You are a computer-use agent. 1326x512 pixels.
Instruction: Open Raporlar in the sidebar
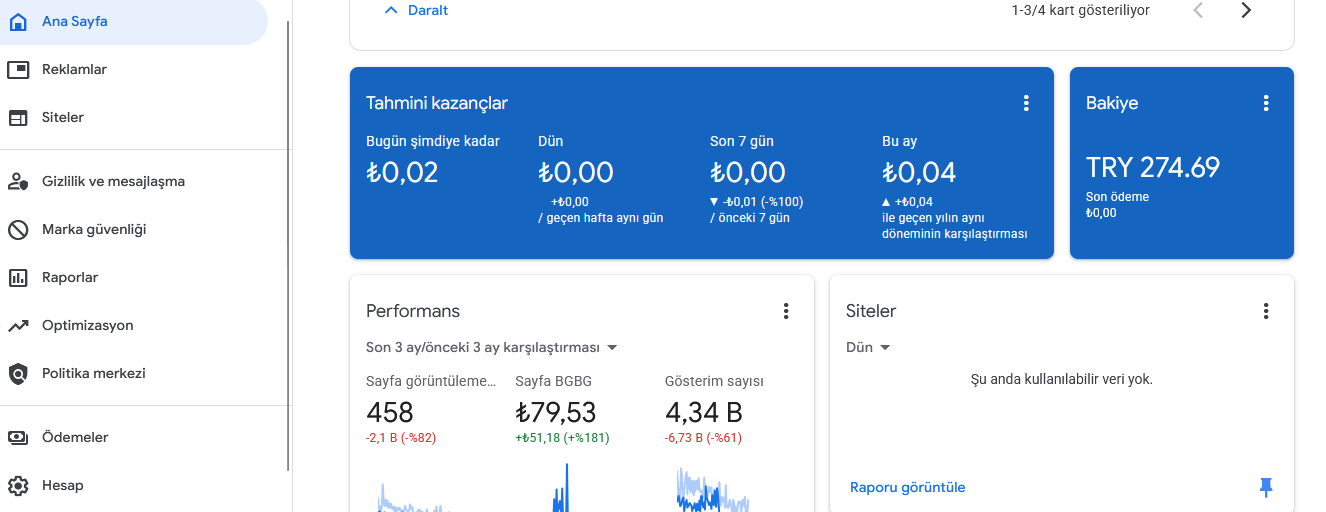pos(134,277)
